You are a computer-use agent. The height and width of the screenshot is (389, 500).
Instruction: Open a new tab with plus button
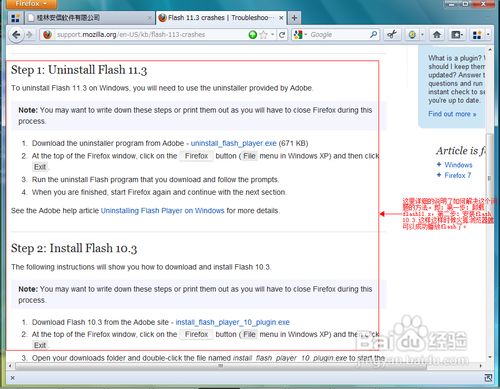(294, 18)
